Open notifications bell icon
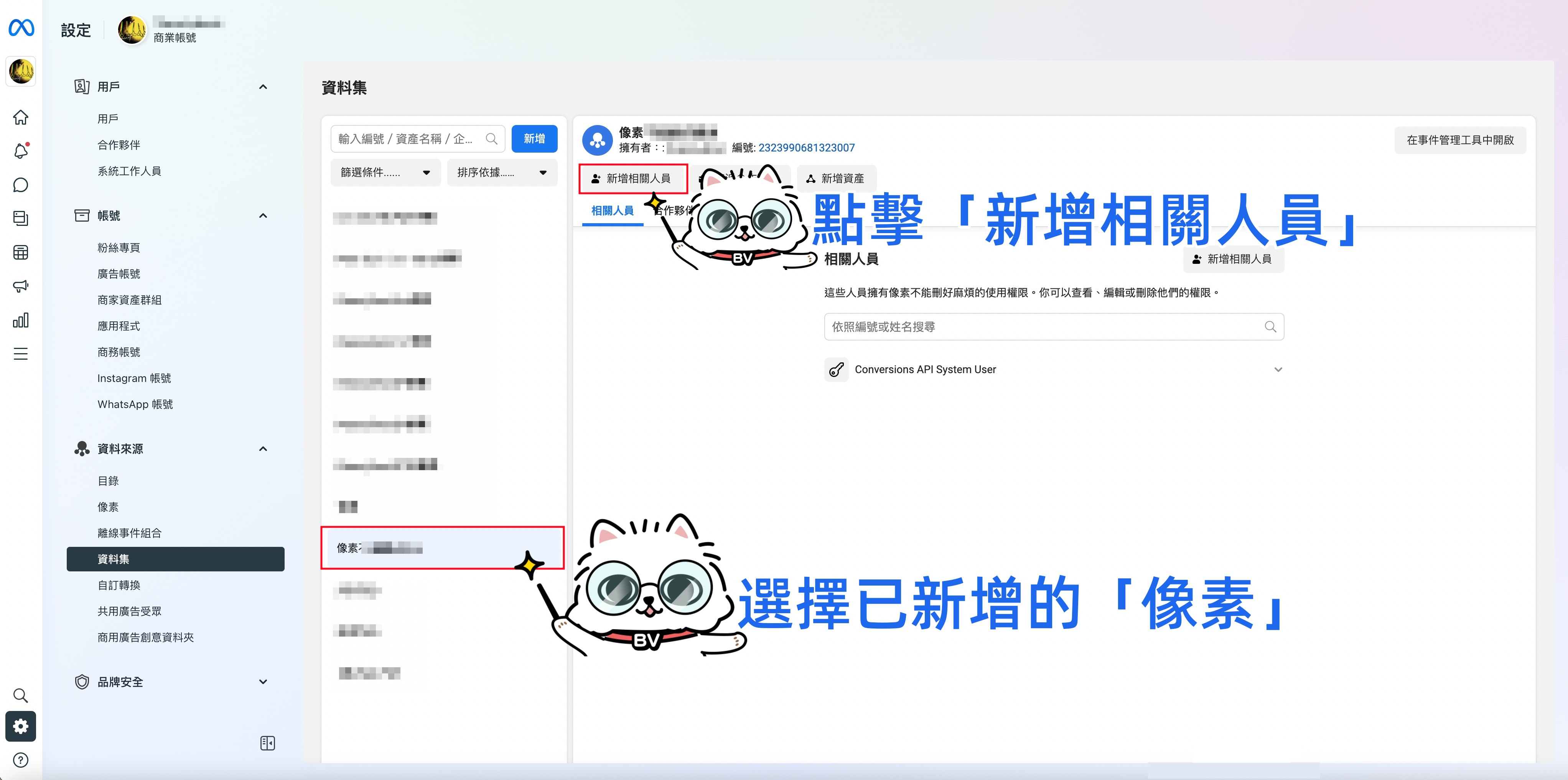The width and height of the screenshot is (1568, 780). [21, 151]
